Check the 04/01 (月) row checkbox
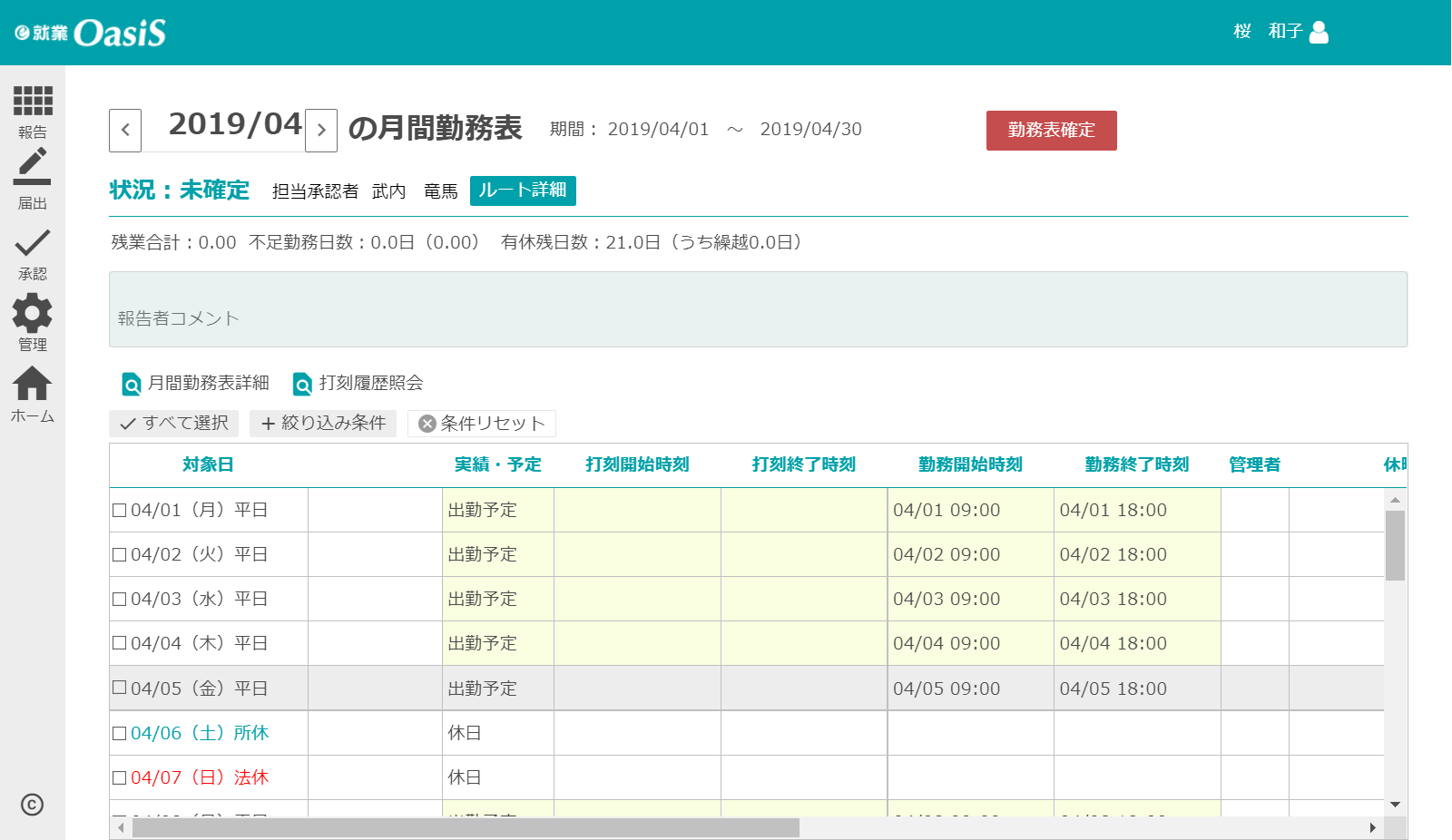This screenshot has width=1452, height=840. (119, 511)
